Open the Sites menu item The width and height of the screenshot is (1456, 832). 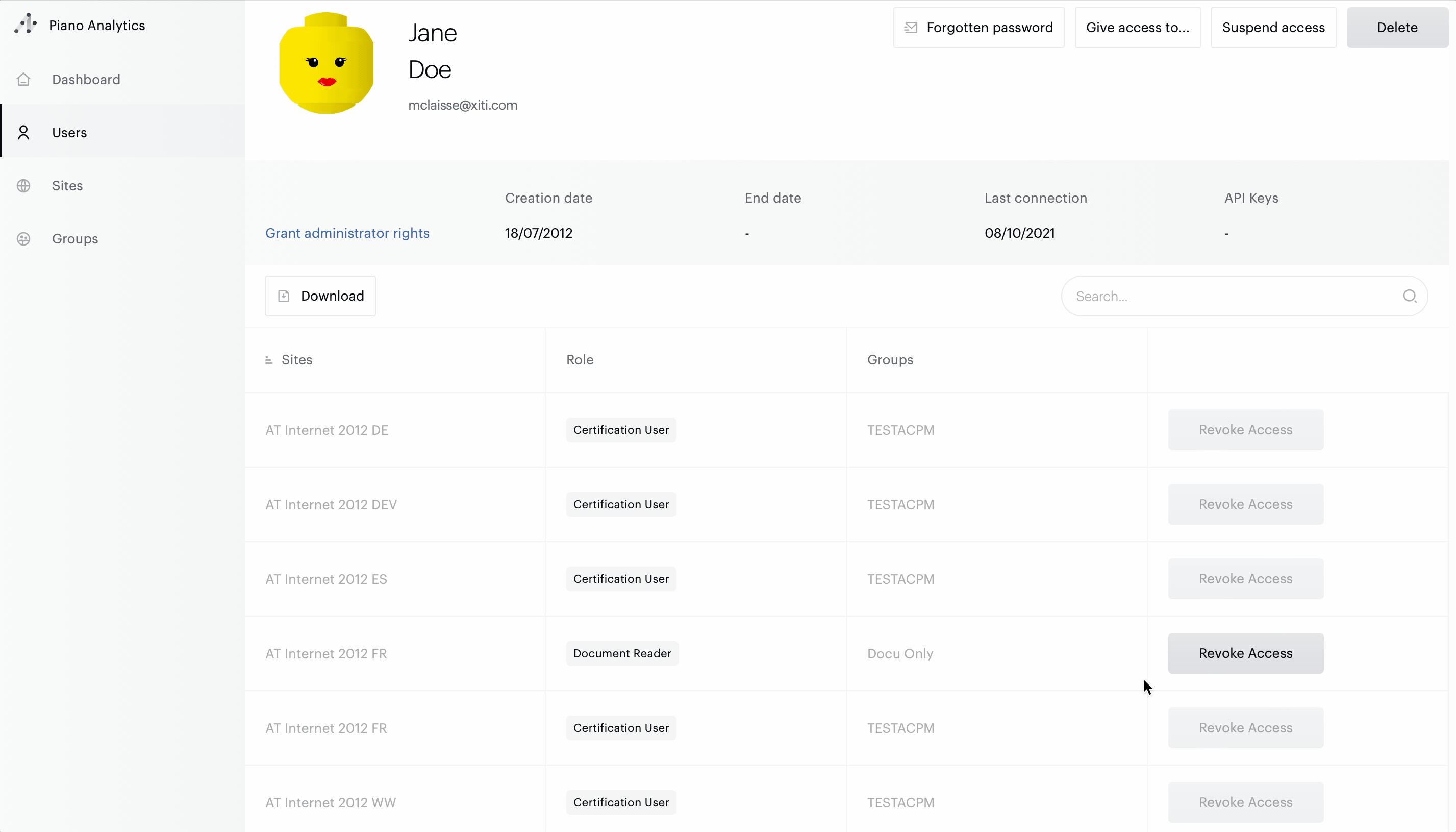tap(67, 186)
